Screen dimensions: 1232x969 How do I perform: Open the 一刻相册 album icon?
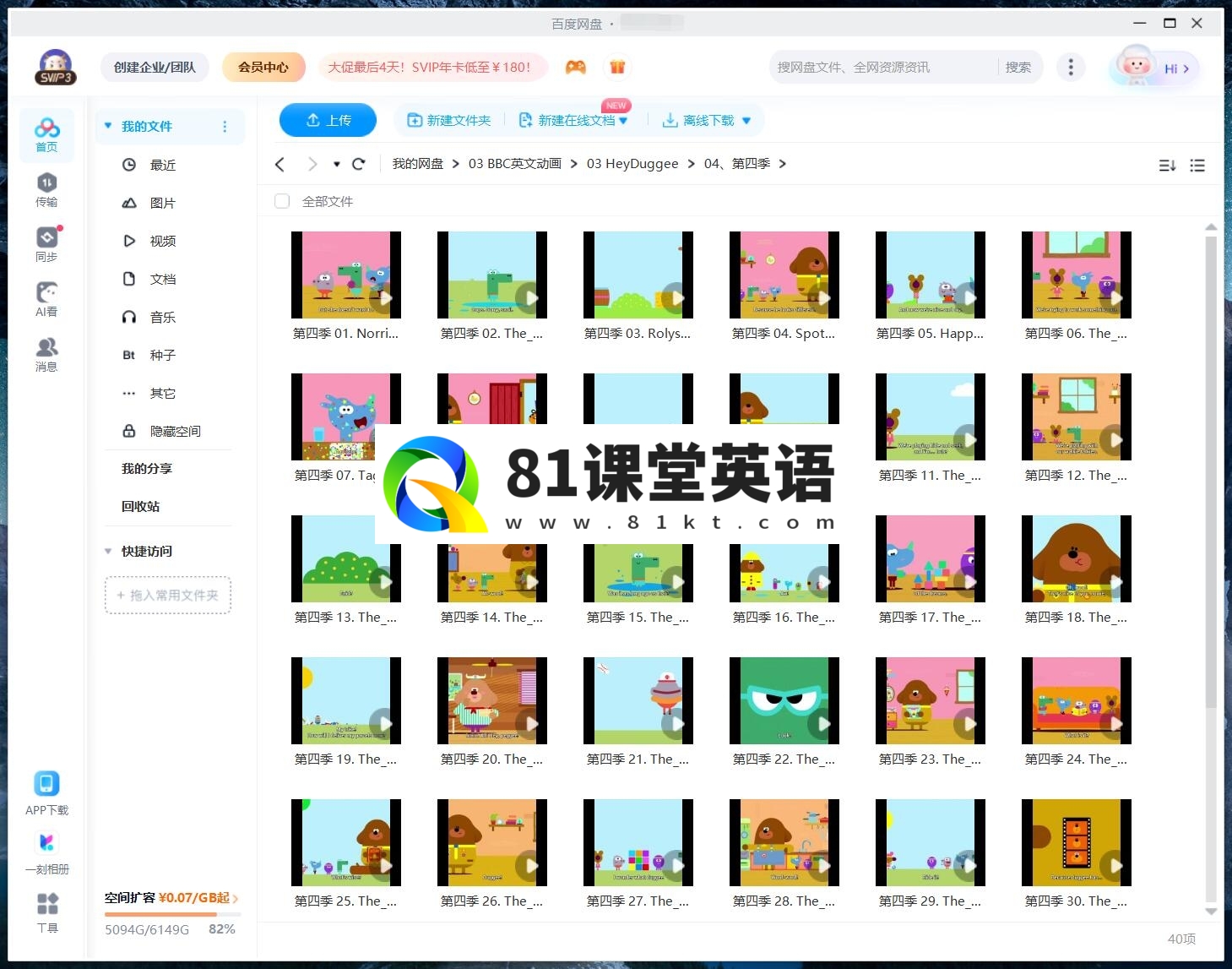point(46,853)
